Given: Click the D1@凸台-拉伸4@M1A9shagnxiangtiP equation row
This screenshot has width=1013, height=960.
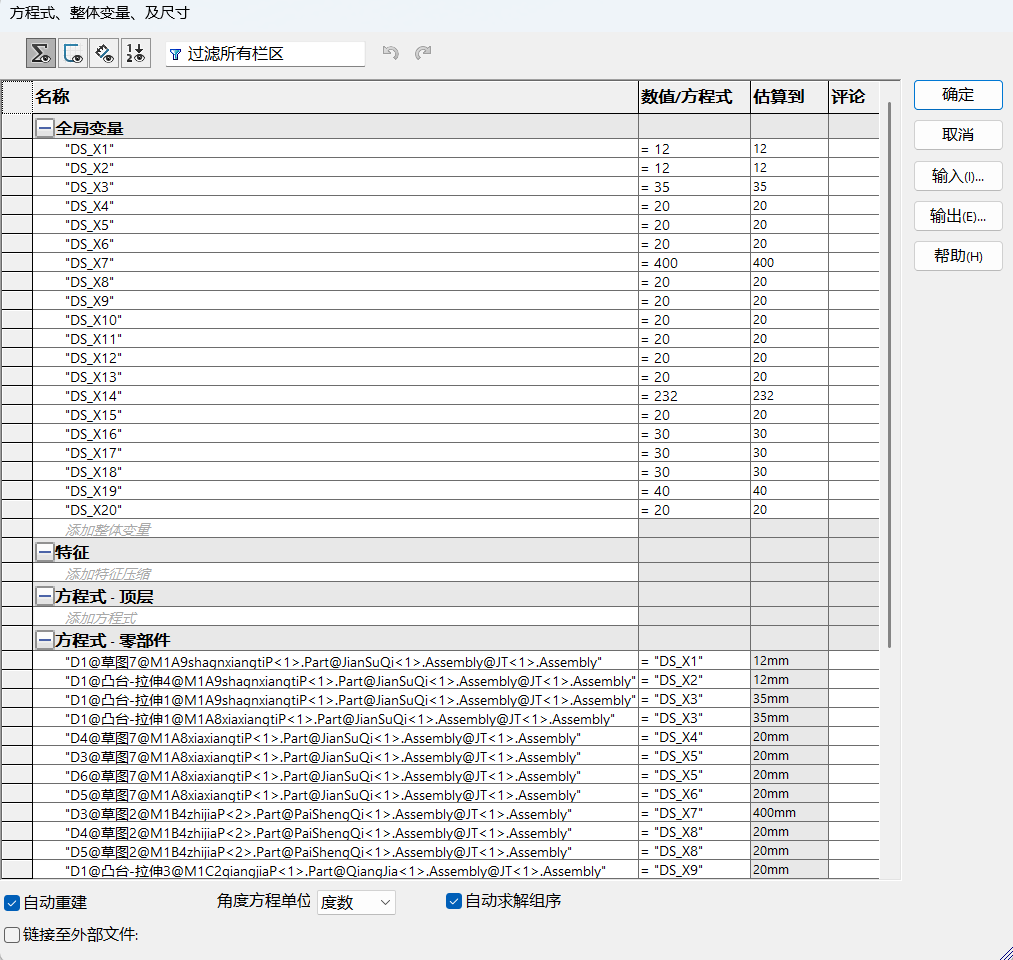Looking at the screenshot, I should (335, 681).
